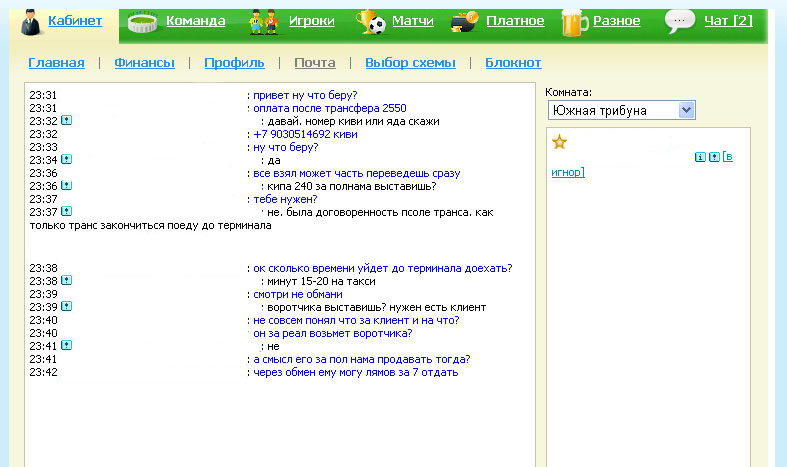Click the footballers icon beside Игроки
The height and width of the screenshot is (467, 787).
(263, 22)
